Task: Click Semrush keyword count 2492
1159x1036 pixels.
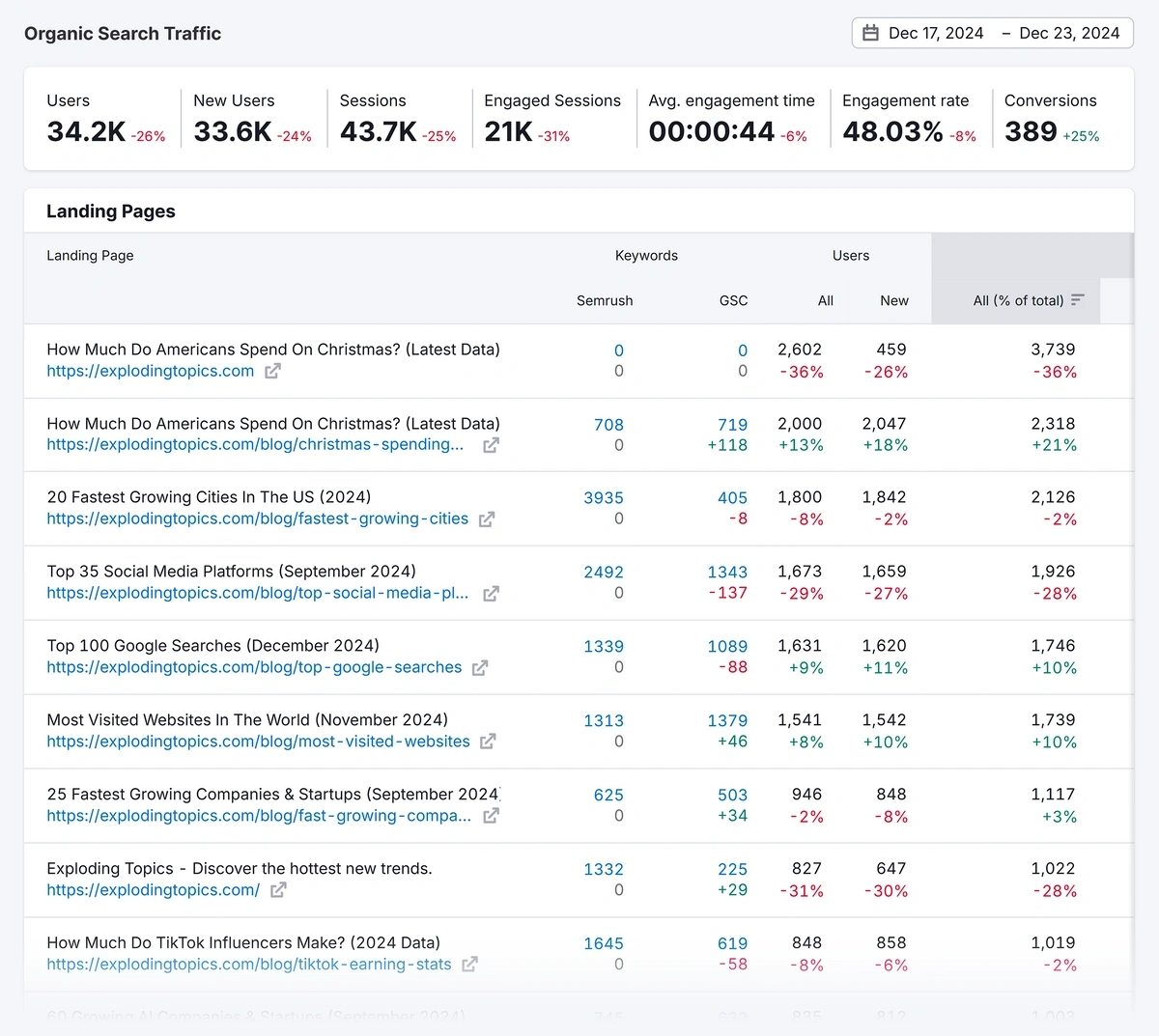Action: 604,573
